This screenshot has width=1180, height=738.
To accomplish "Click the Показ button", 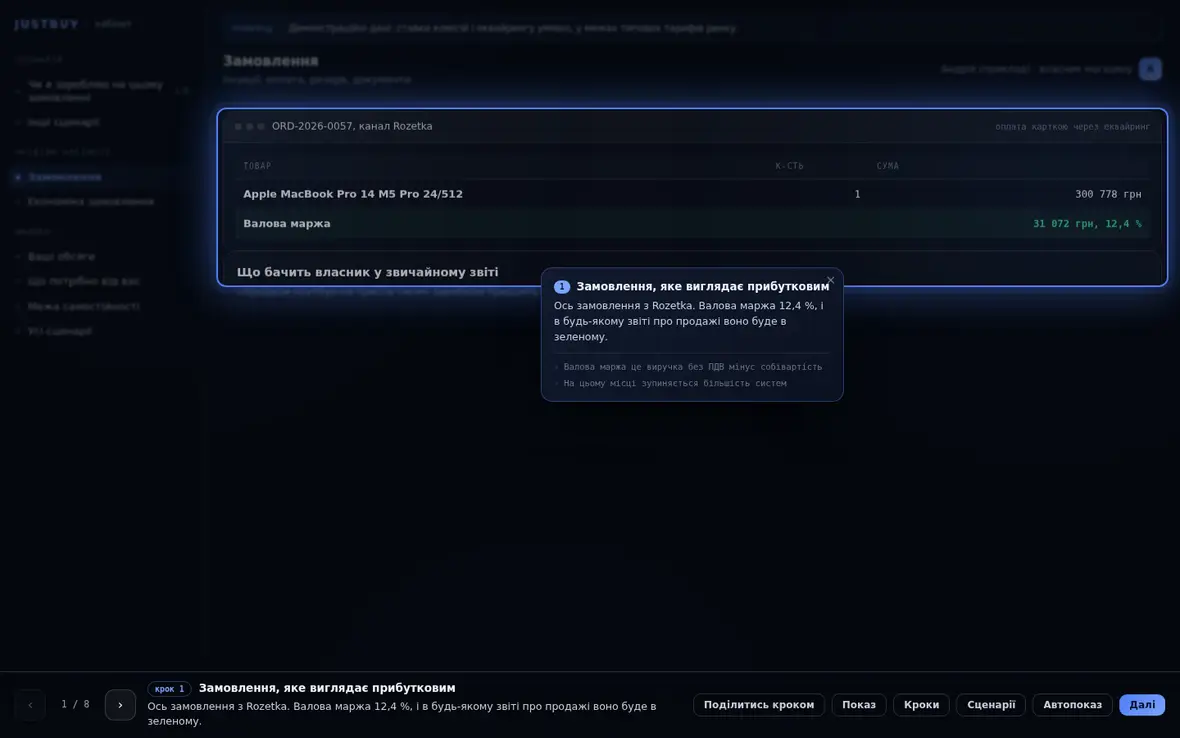I will [x=859, y=705].
